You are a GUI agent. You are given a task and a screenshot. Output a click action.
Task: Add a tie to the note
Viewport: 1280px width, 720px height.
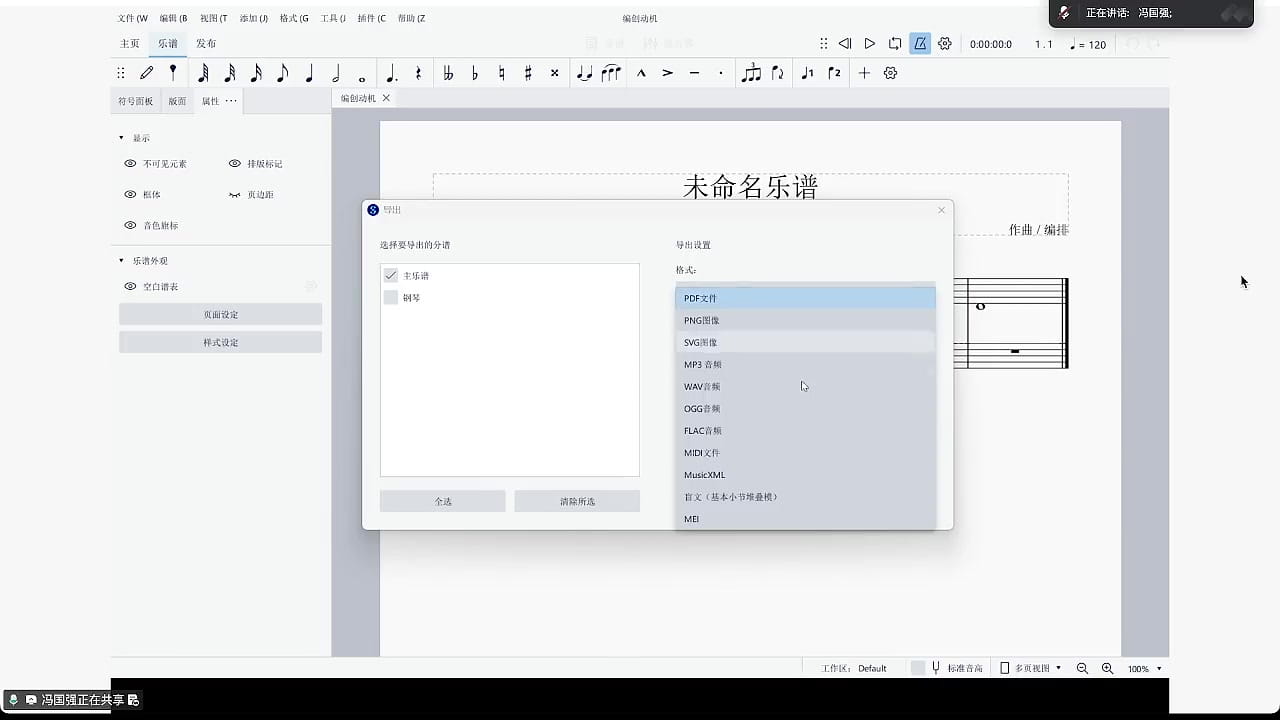coord(585,73)
